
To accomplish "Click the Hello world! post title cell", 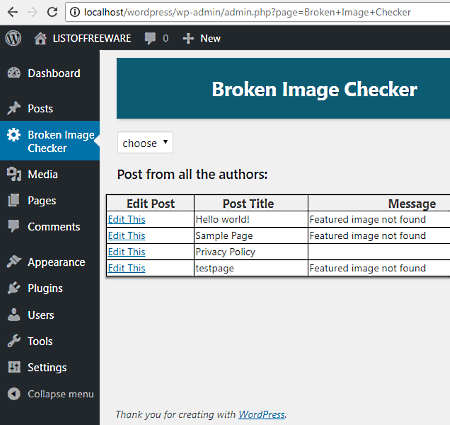I will coord(251,219).
